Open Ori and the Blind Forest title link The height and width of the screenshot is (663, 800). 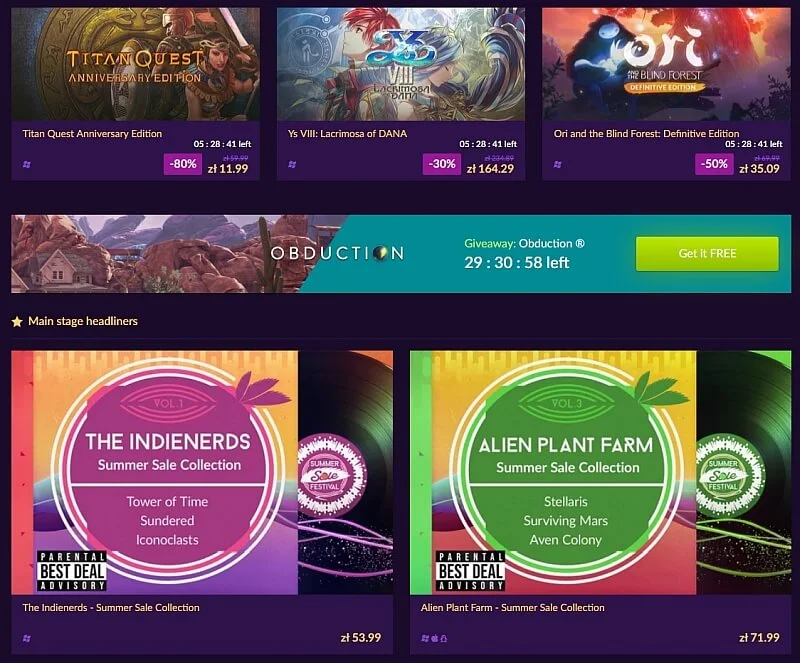[x=646, y=134]
